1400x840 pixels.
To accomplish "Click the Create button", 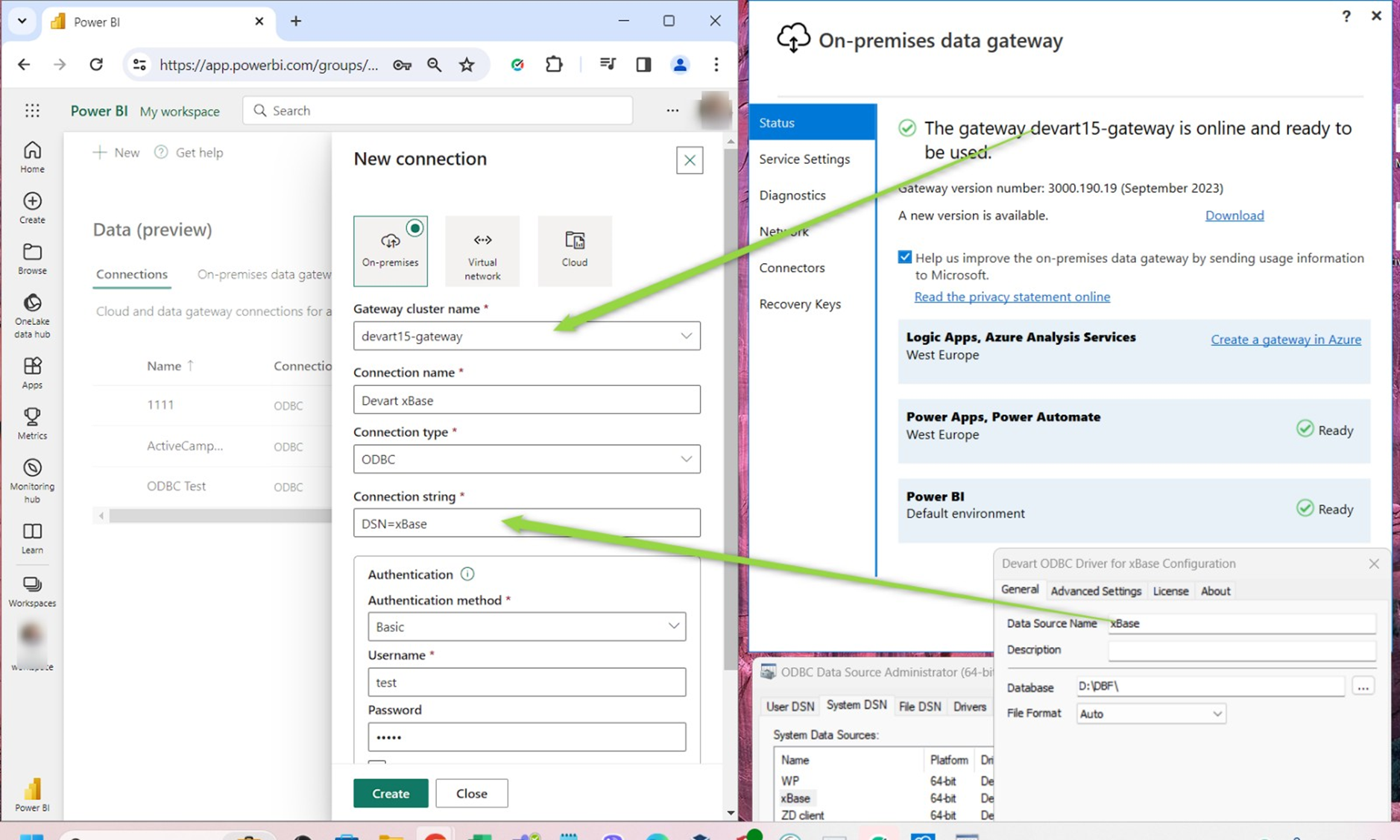I will click(391, 794).
